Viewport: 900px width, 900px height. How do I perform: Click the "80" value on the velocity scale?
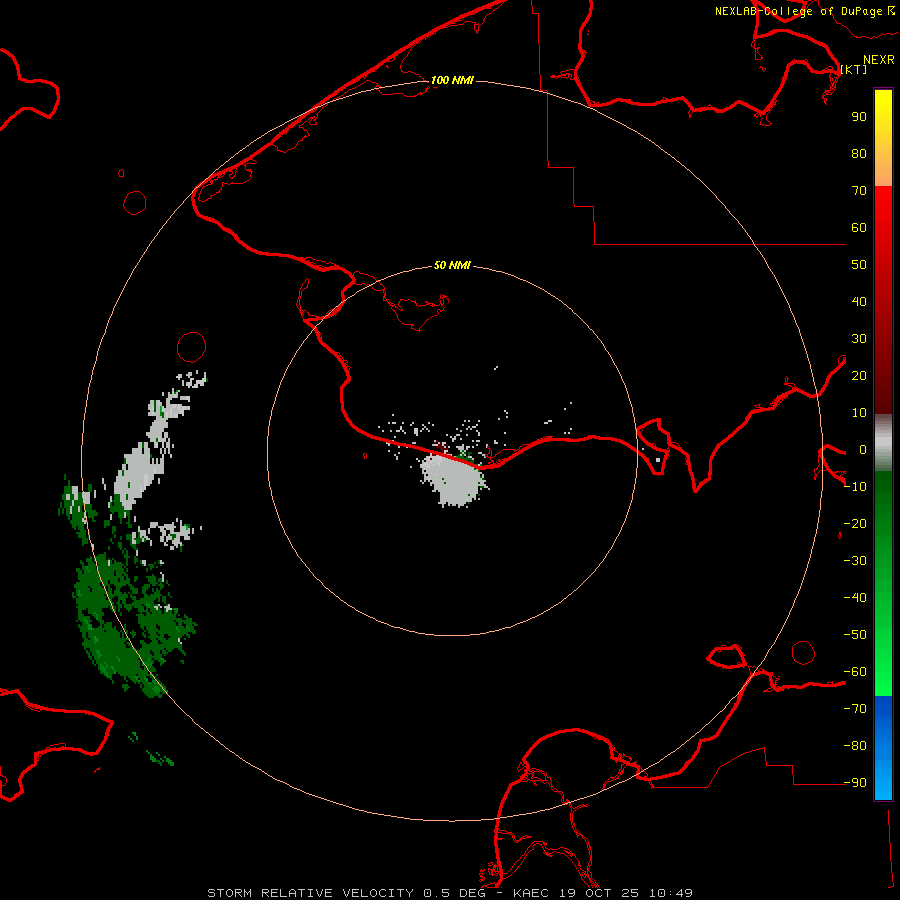point(859,154)
